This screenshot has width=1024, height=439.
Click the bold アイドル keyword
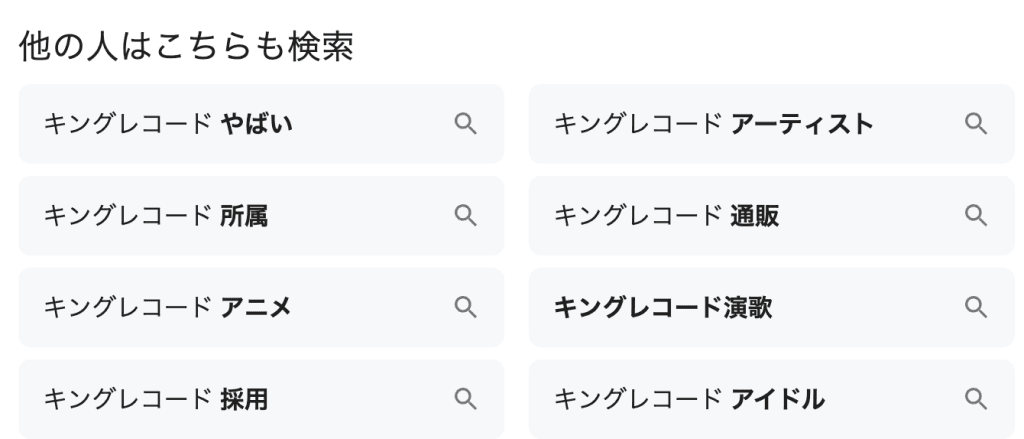pos(778,400)
